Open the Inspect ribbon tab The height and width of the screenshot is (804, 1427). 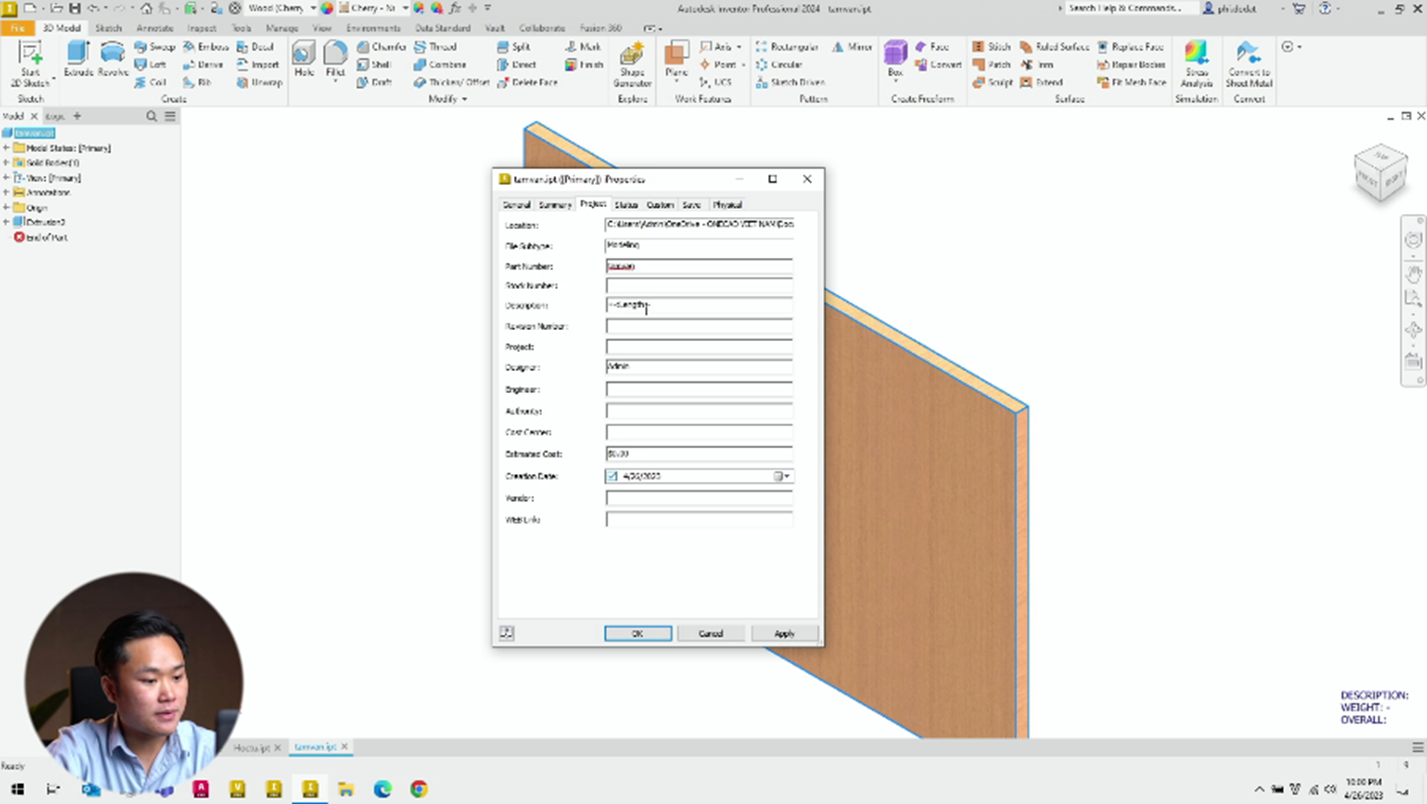[202, 28]
